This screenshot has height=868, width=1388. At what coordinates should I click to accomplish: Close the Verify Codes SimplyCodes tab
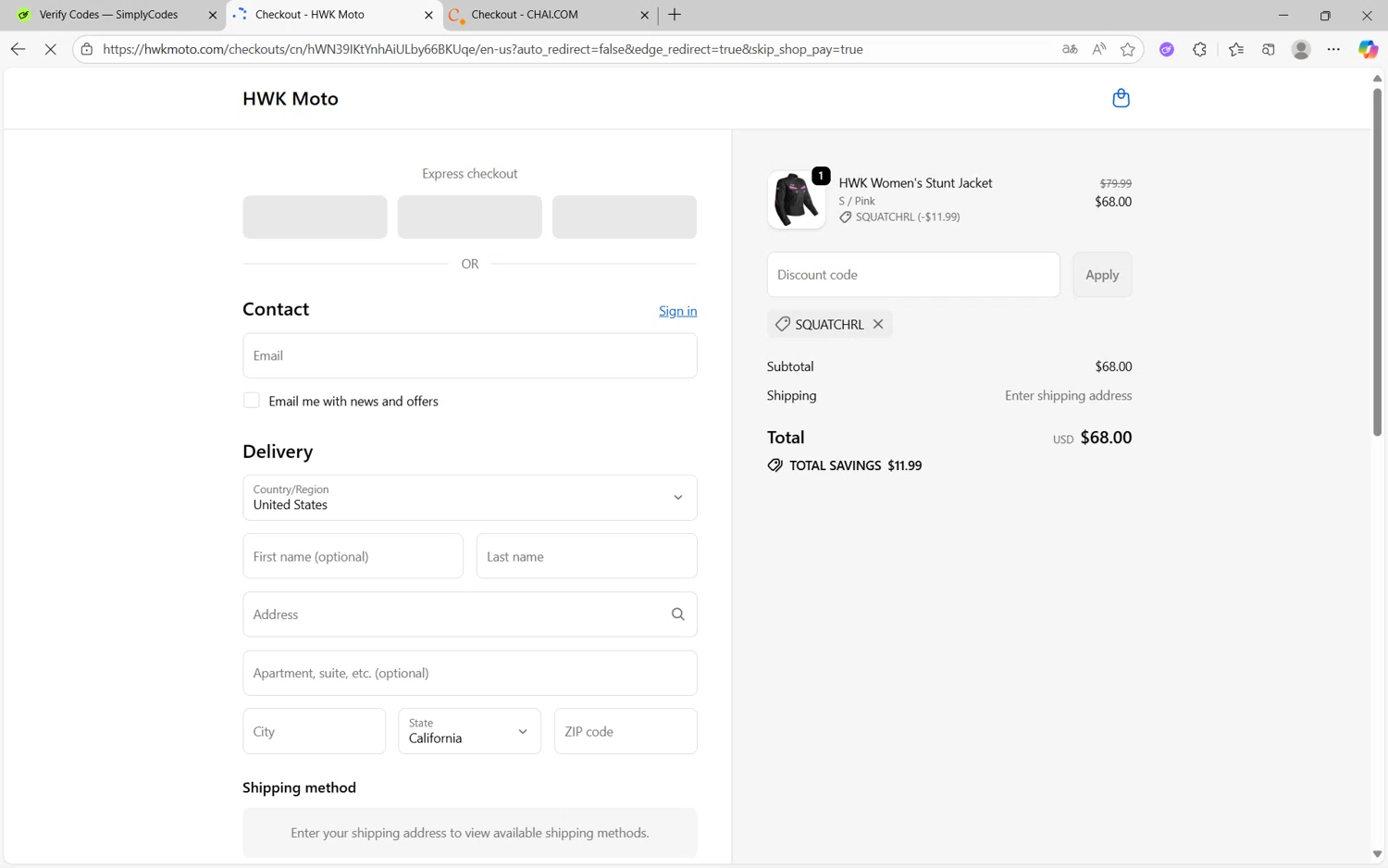tap(212, 15)
